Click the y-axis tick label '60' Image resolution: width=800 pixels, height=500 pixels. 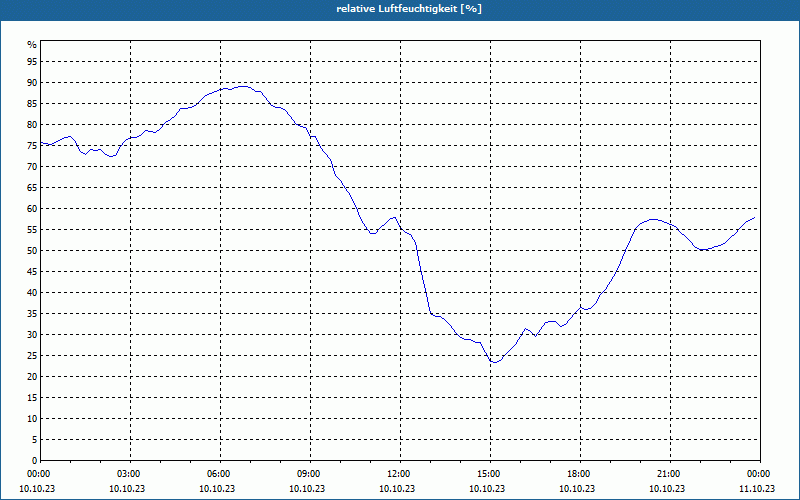click(x=32, y=209)
